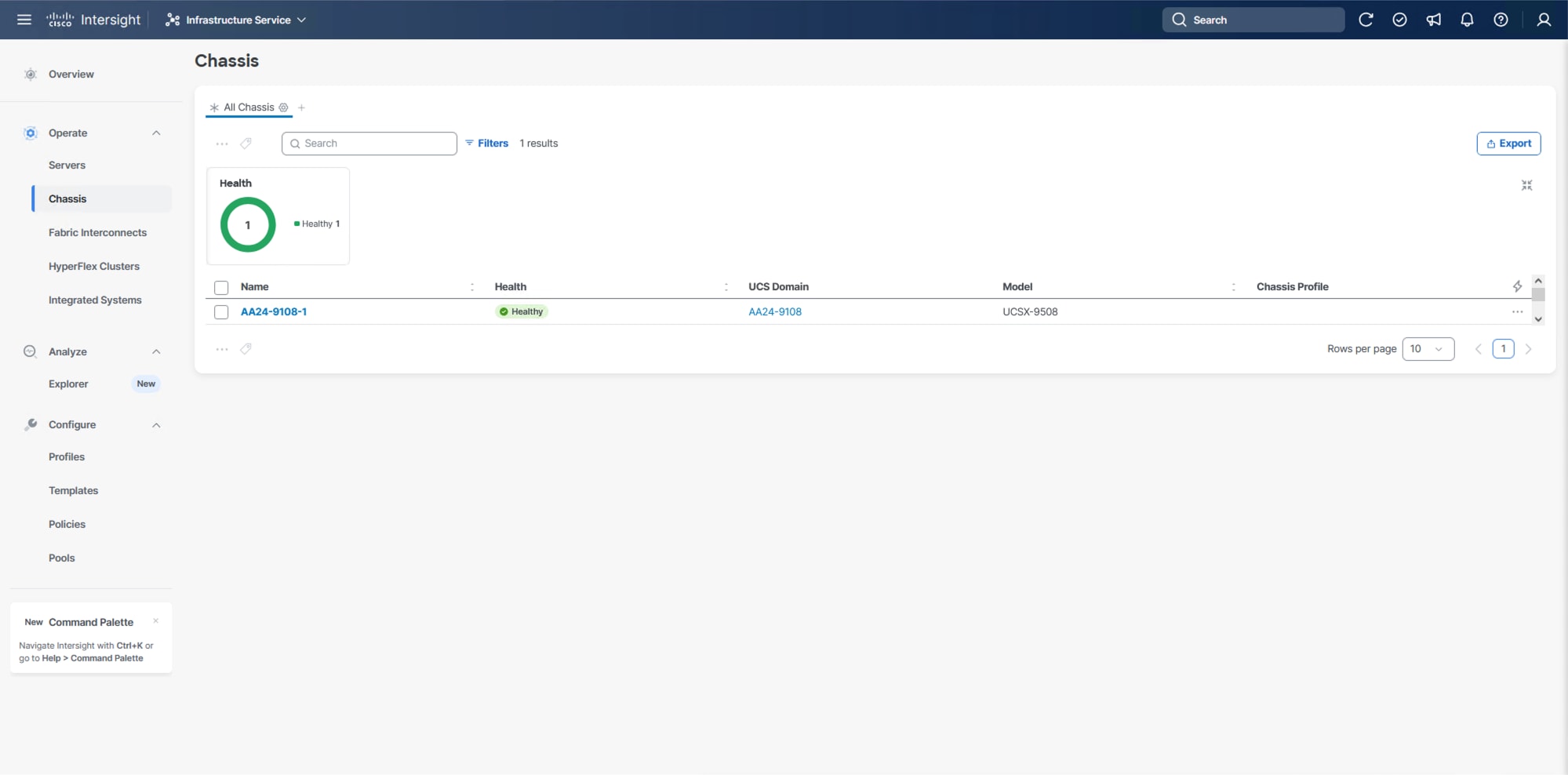Screen dimensions: 1568x775
Task: Refresh the page using the refresh icon
Action: (x=1366, y=20)
